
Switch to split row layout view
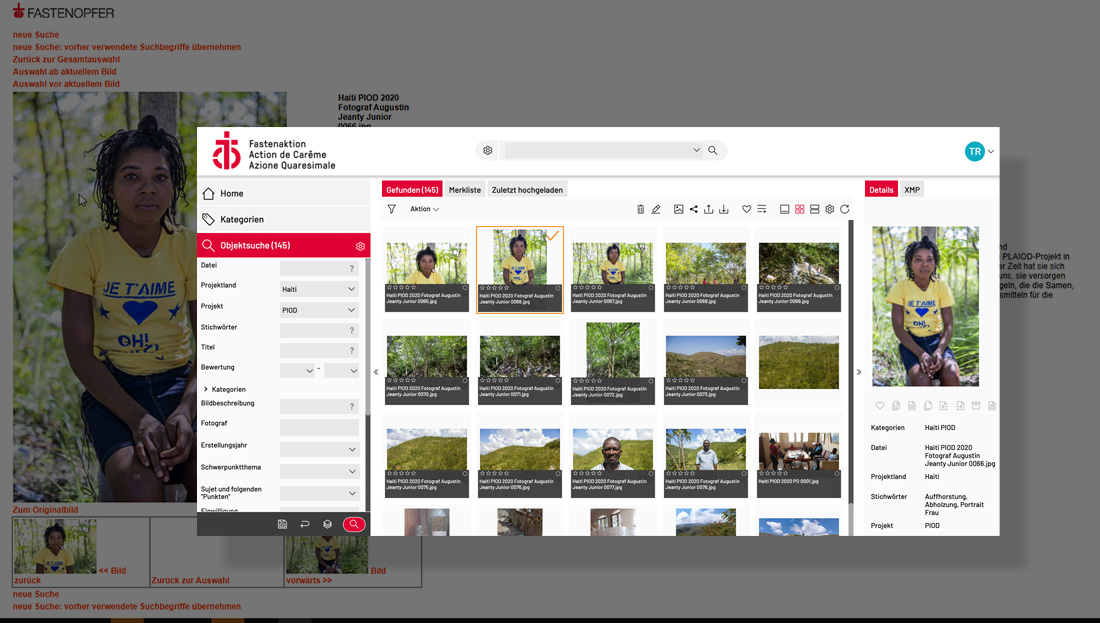(x=815, y=210)
